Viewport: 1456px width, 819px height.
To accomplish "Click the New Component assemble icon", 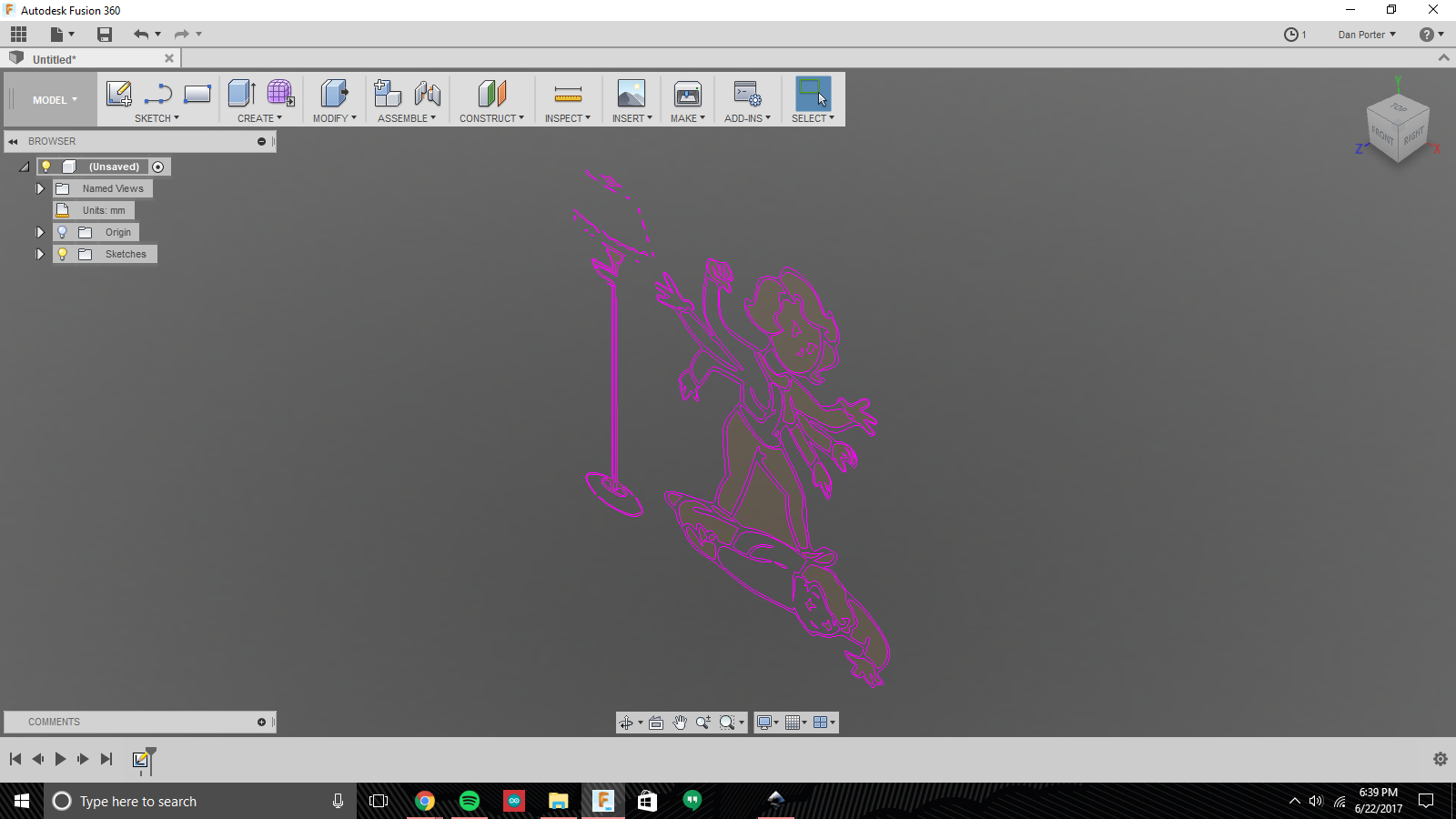I will [388, 93].
